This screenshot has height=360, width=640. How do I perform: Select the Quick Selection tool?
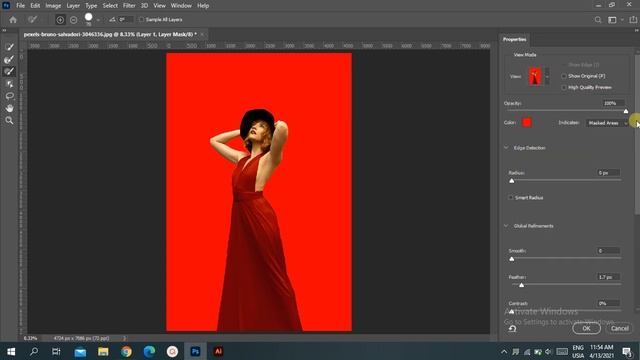9,47
